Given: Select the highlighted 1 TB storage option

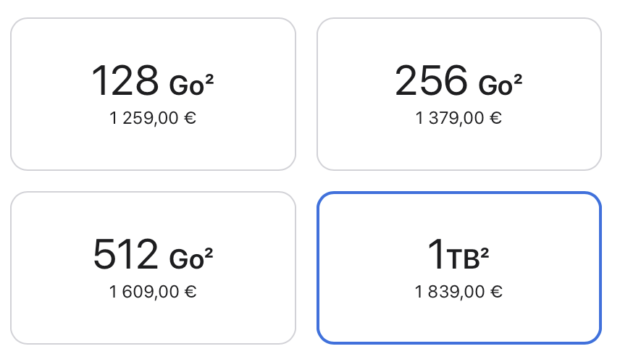Looking at the screenshot, I should [x=459, y=268].
